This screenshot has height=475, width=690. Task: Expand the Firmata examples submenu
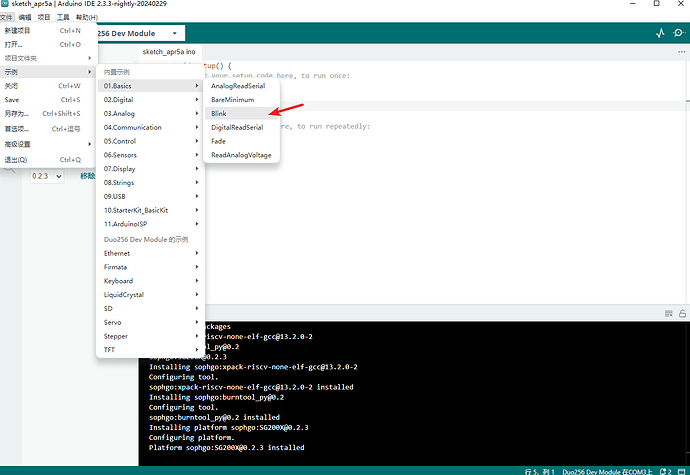[151, 267]
